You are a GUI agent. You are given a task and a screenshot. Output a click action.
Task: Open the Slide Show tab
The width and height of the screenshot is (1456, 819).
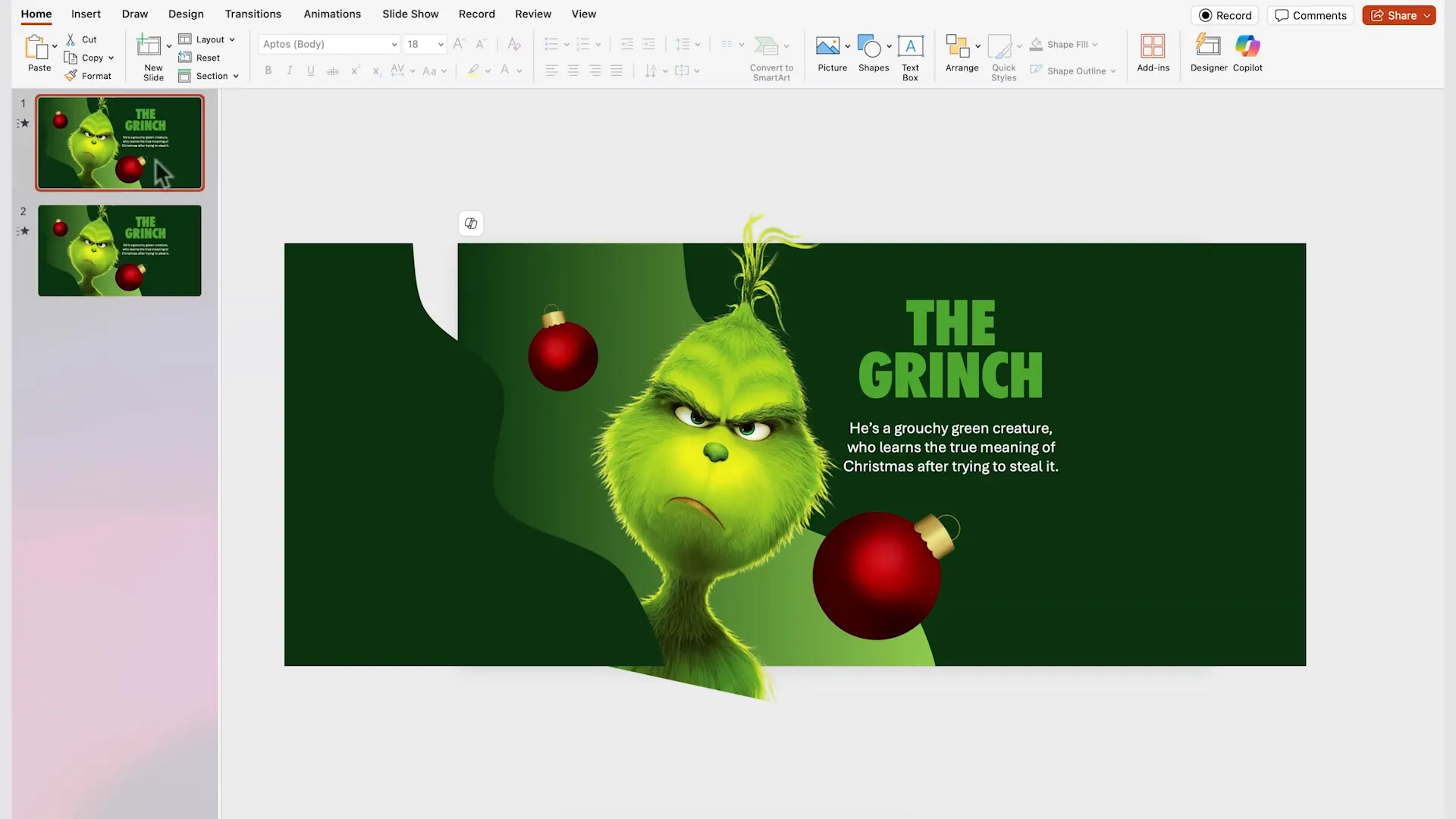pyautogui.click(x=410, y=14)
